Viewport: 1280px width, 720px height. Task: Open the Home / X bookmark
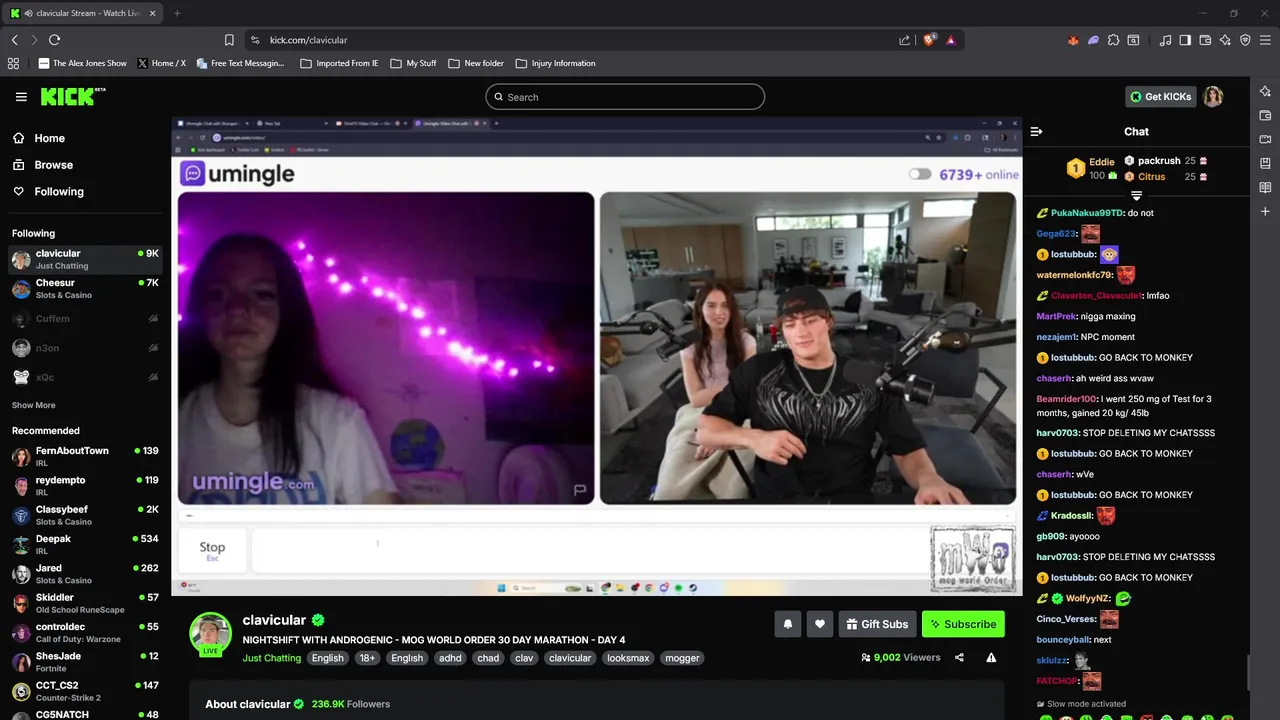click(x=162, y=63)
